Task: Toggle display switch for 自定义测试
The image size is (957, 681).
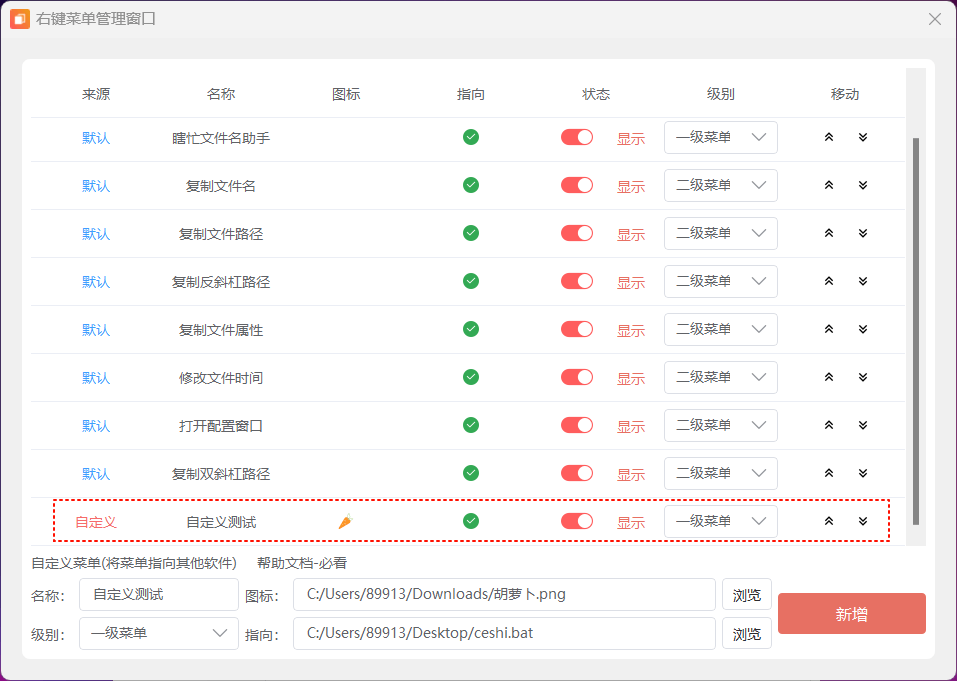Action: click(x=577, y=521)
